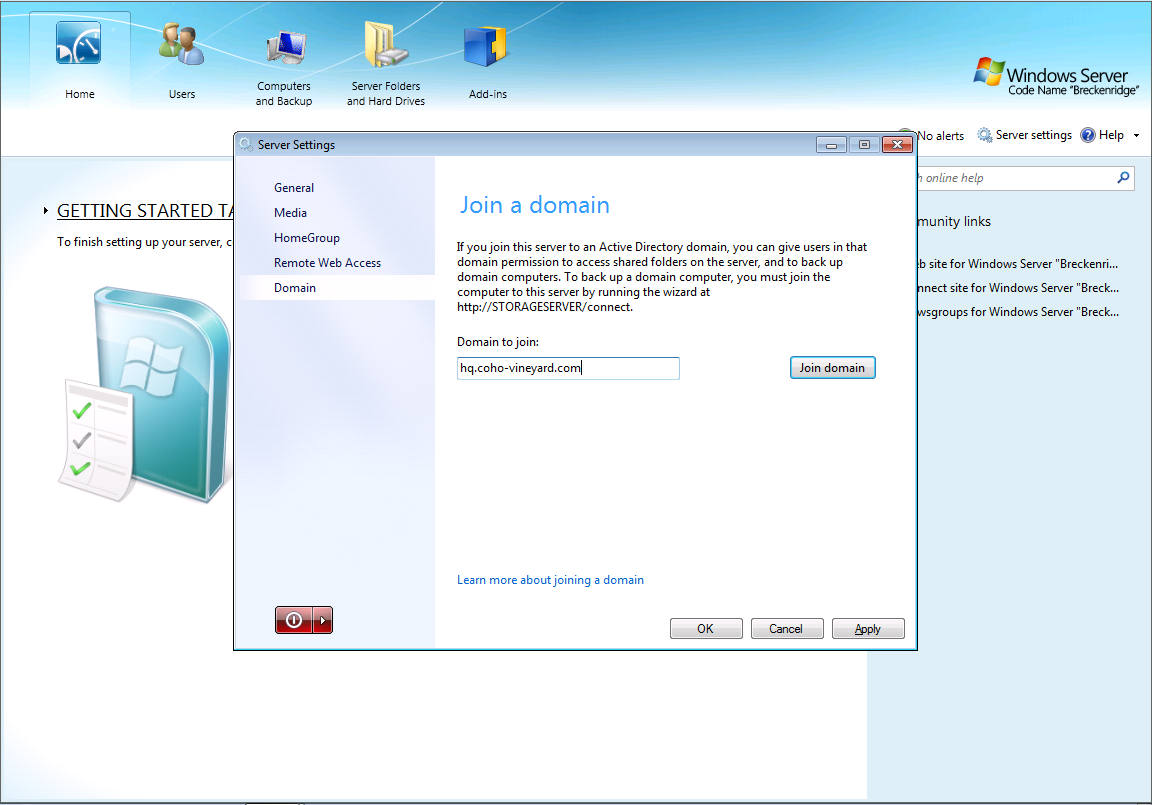The image size is (1152, 805).
Task: Click the server checklist illustration
Action: click(144, 395)
